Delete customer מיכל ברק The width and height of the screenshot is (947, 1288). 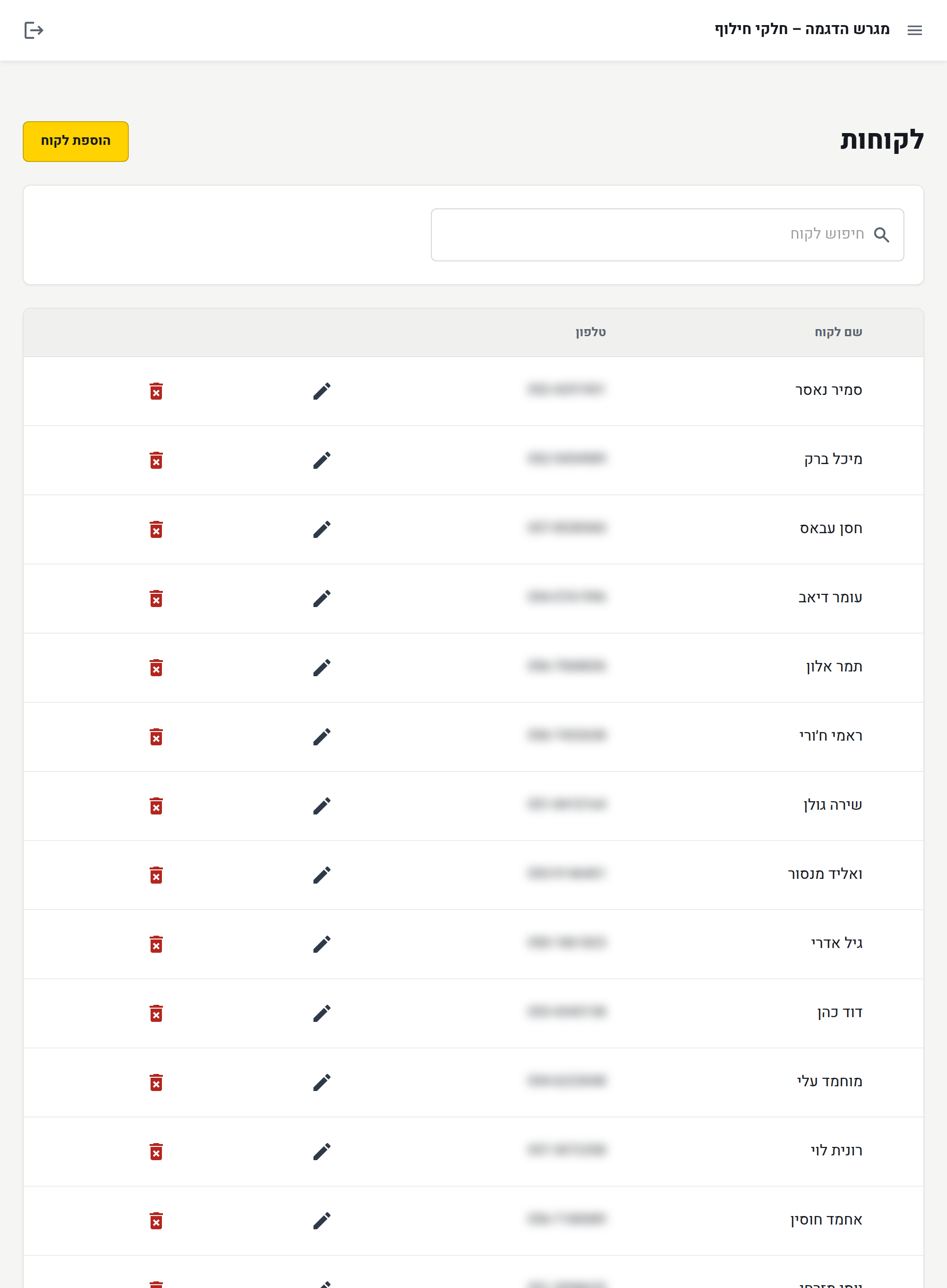tap(156, 460)
